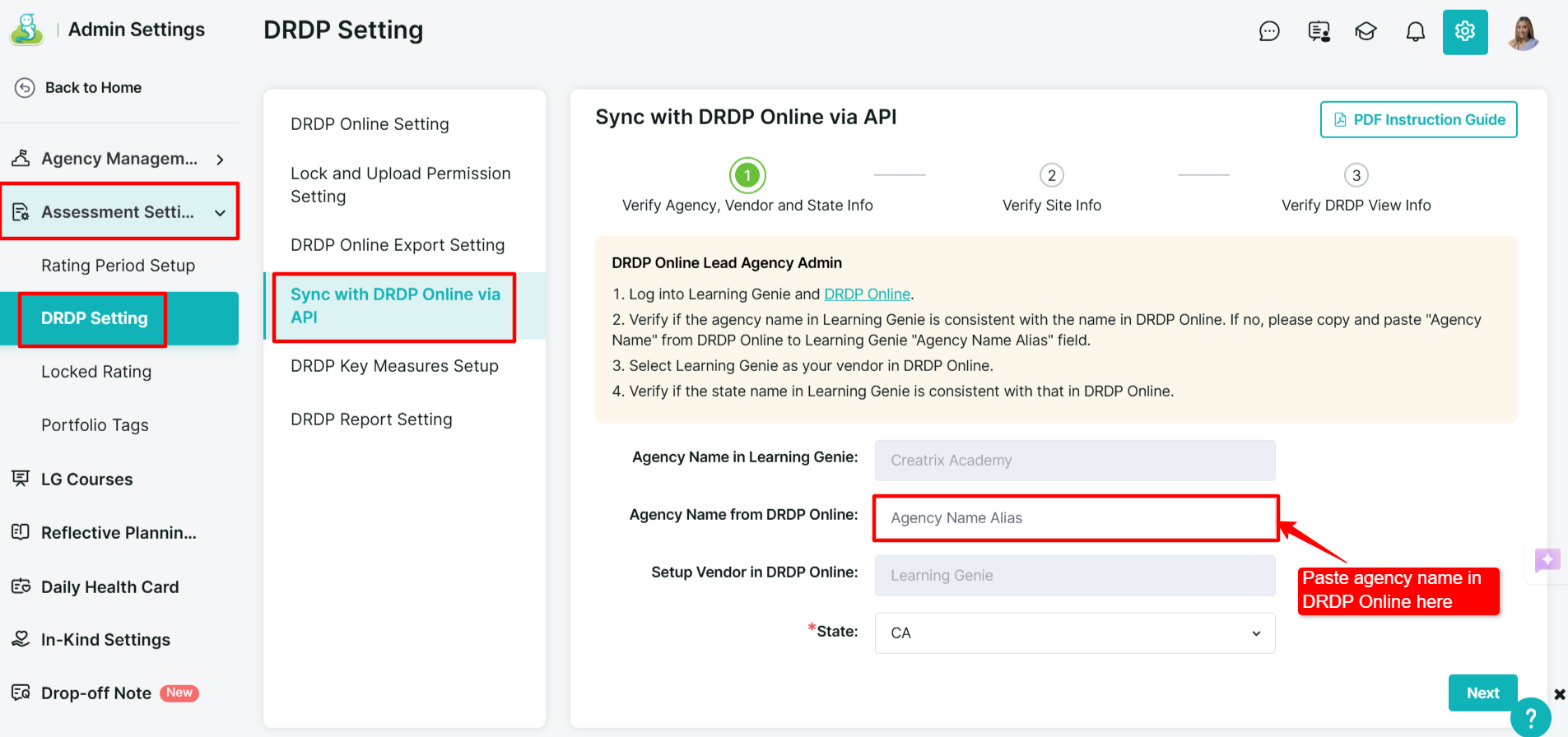Open the notifications bell

pos(1415,31)
